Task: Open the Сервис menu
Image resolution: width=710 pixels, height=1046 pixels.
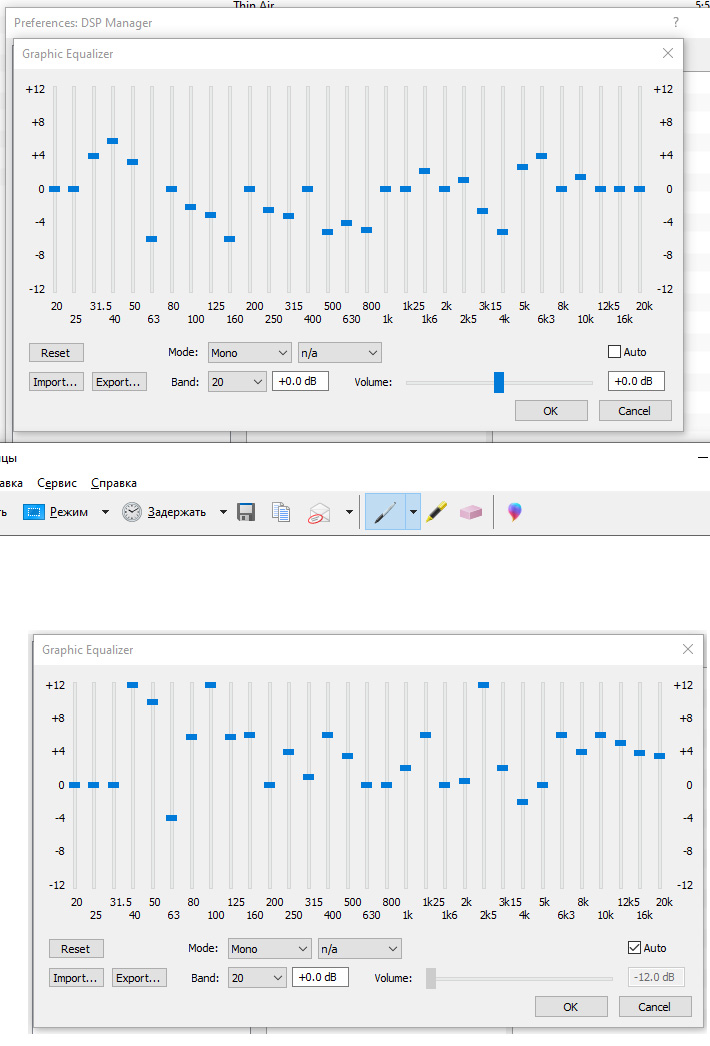Action: click(x=57, y=483)
